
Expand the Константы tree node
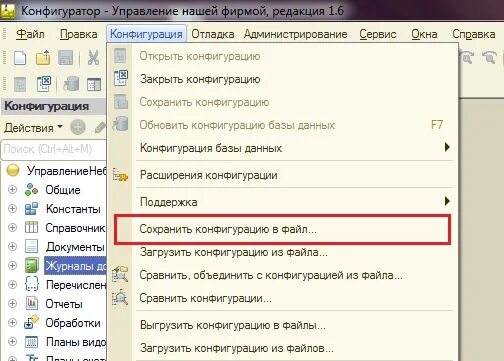click(x=12, y=209)
